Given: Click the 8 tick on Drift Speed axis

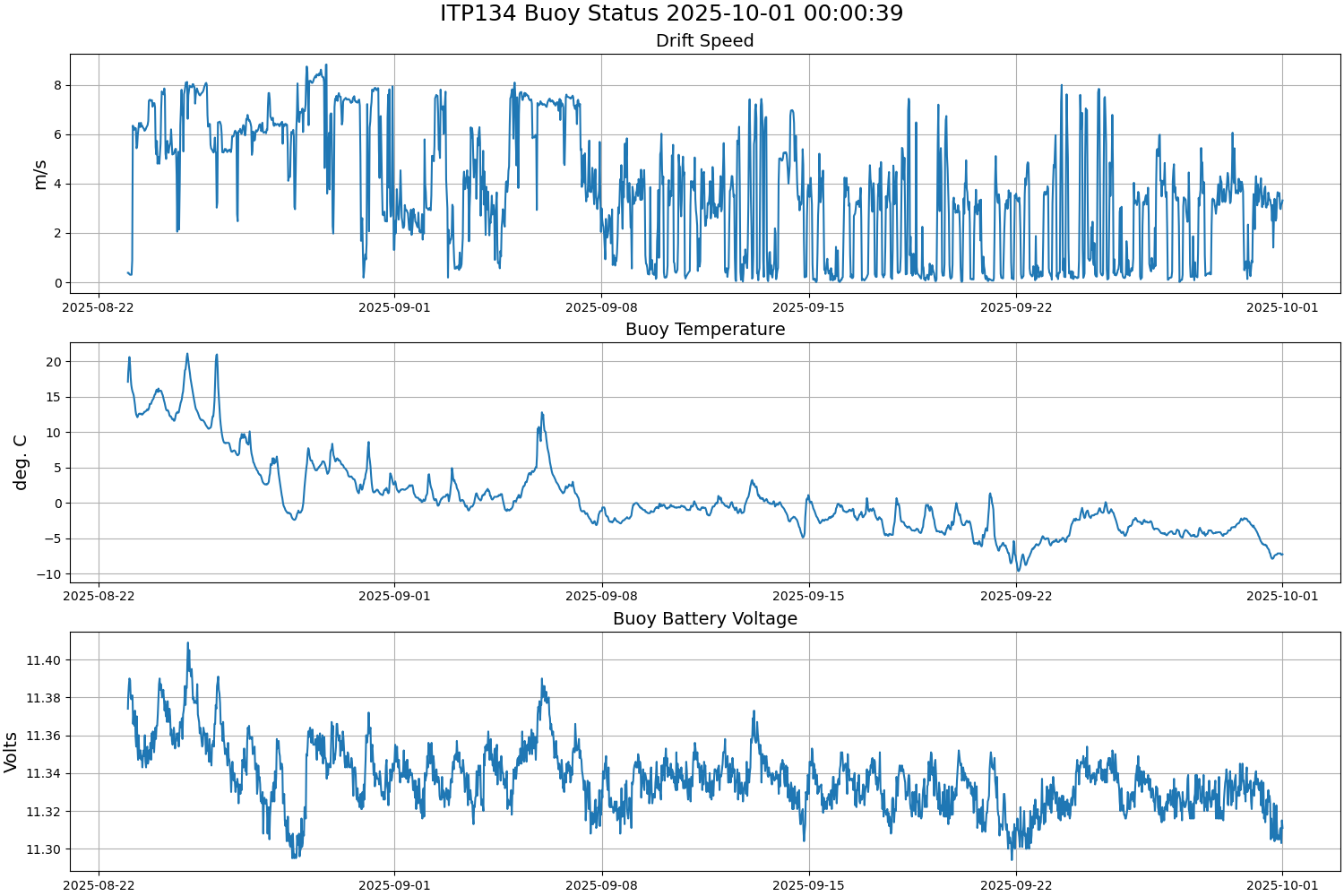Looking at the screenshot, I should point(57,86).
